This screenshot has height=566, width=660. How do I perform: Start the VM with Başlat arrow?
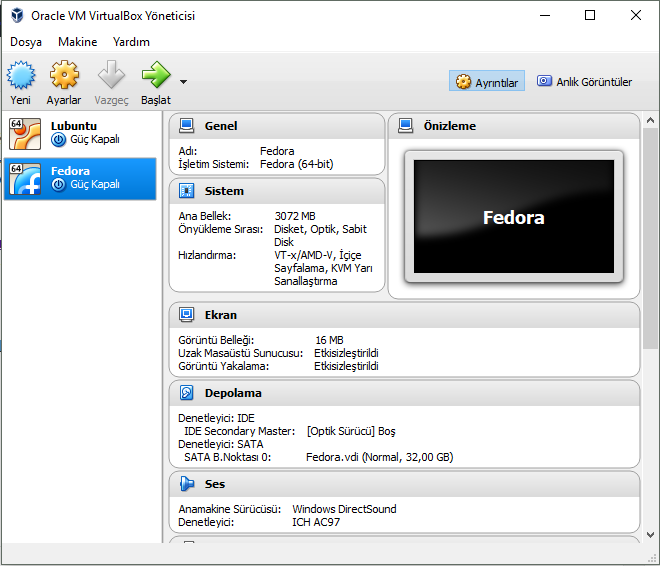coord(156,76)
